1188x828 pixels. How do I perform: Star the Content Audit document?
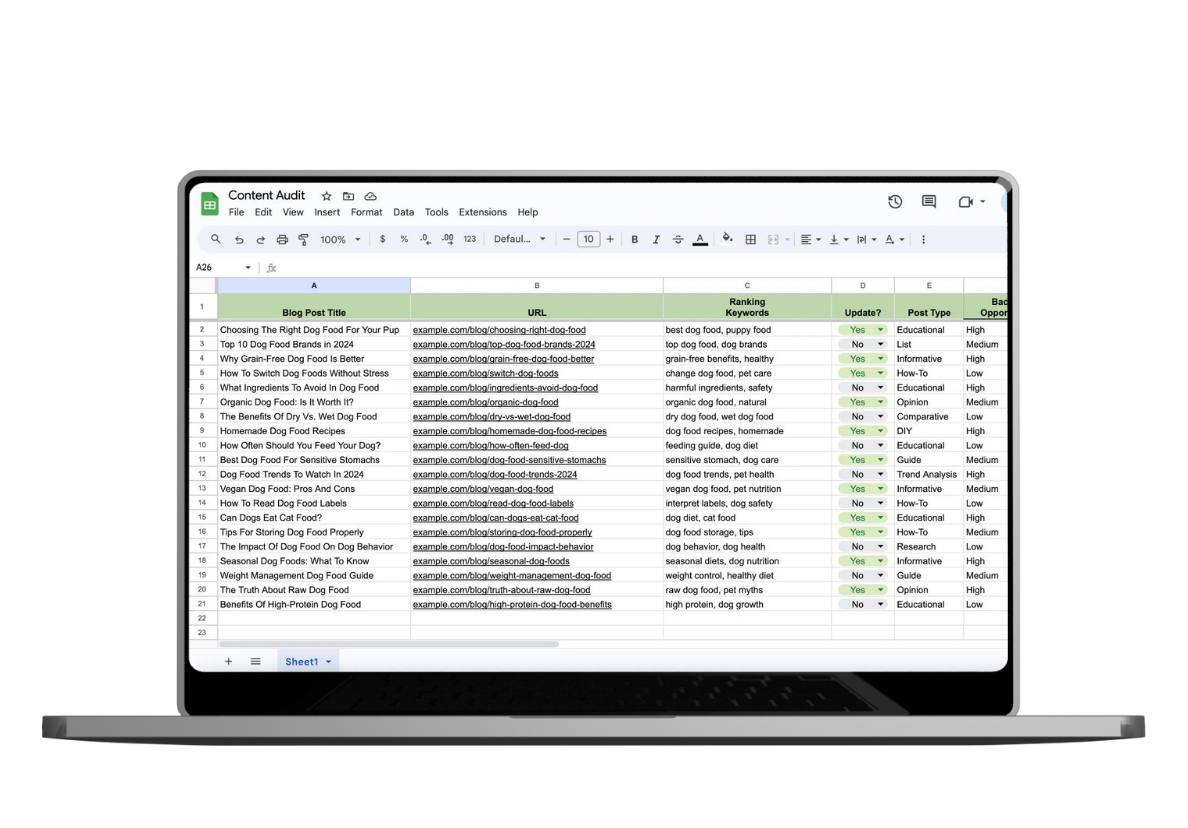coord(326,196)
